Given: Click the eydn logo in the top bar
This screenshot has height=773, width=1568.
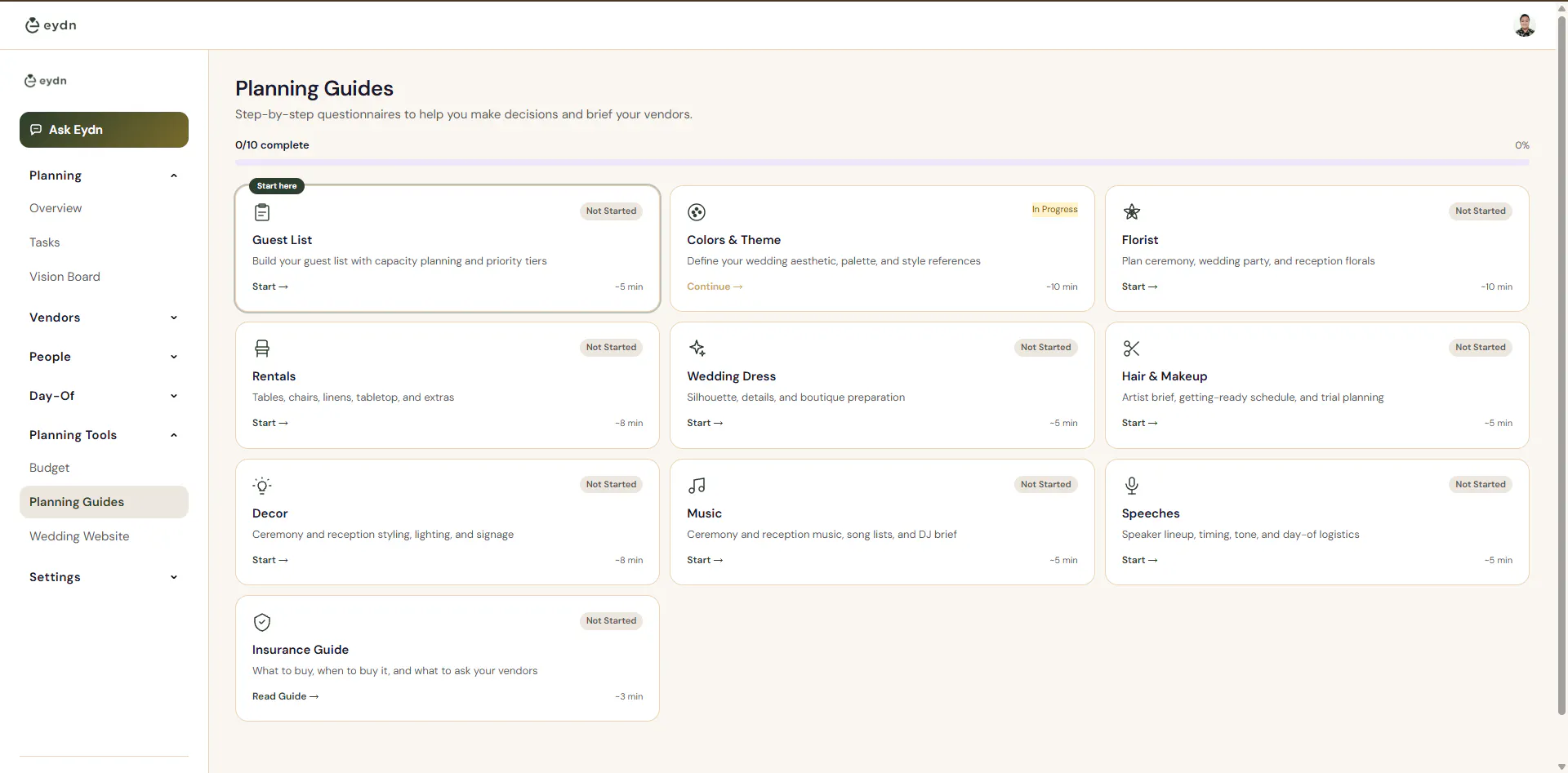Looking at the screenshot, I should coord(51,25).
